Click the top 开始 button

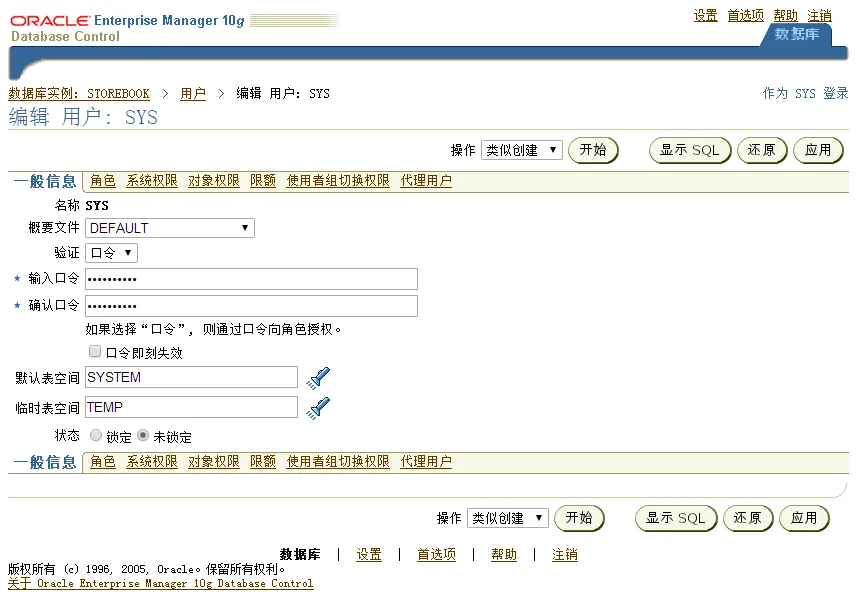(593, 150)
